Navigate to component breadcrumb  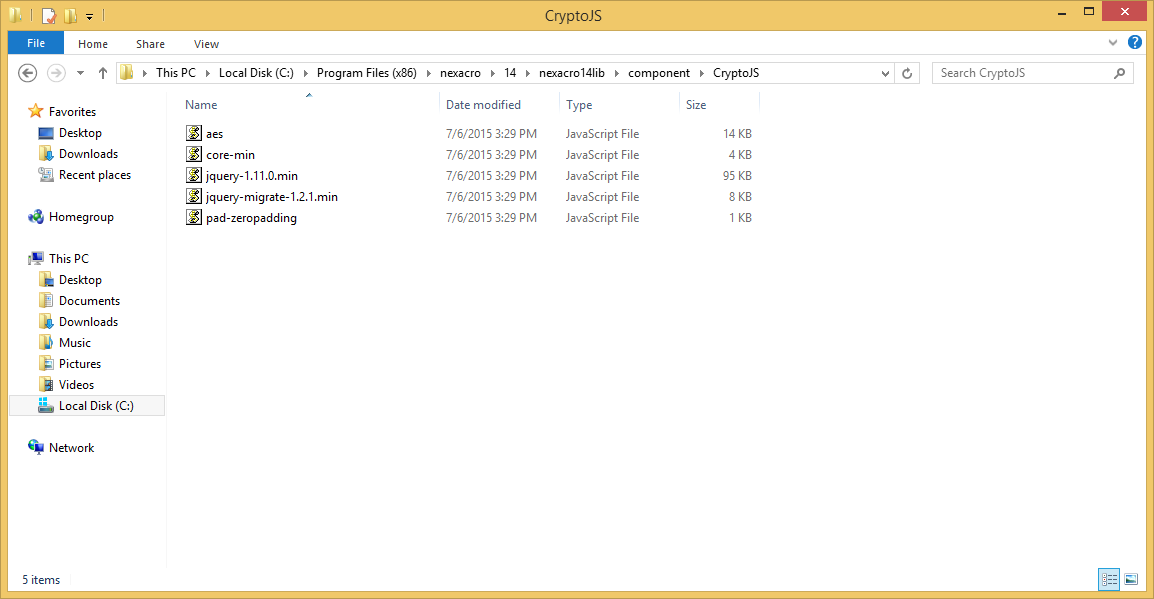coord(659,73)
